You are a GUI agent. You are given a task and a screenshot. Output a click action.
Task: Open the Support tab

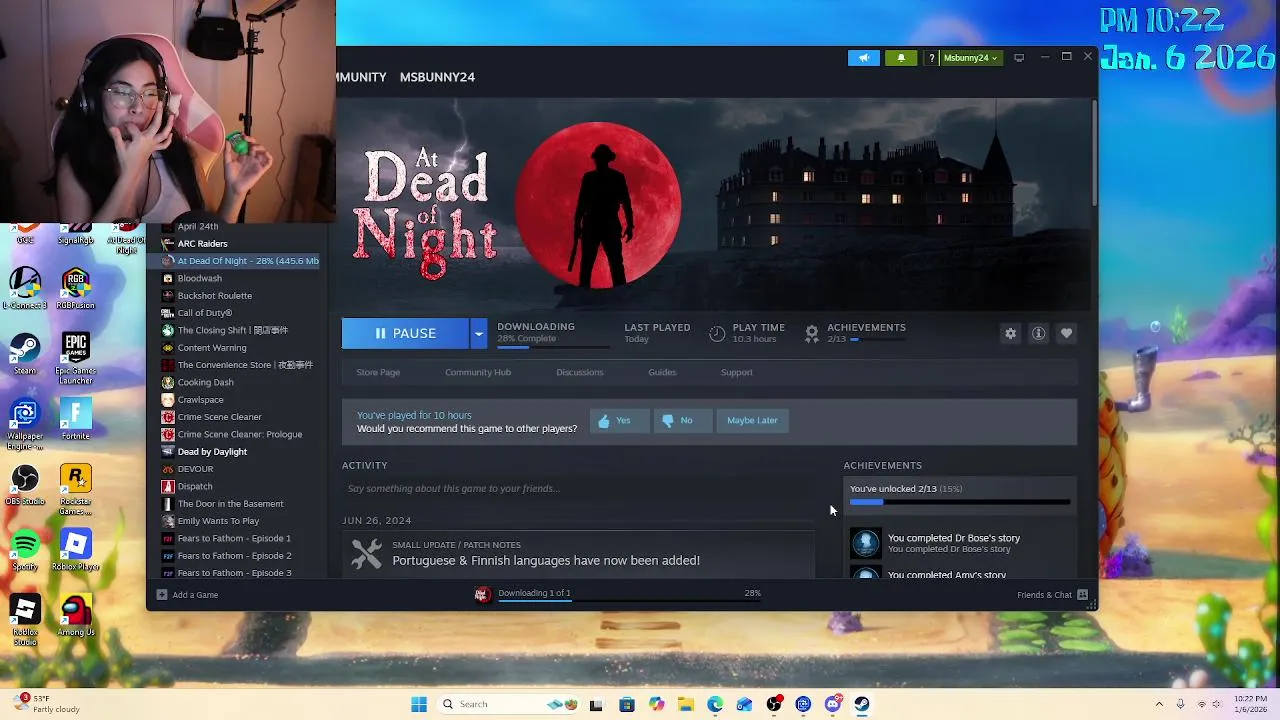coord(737,372)
